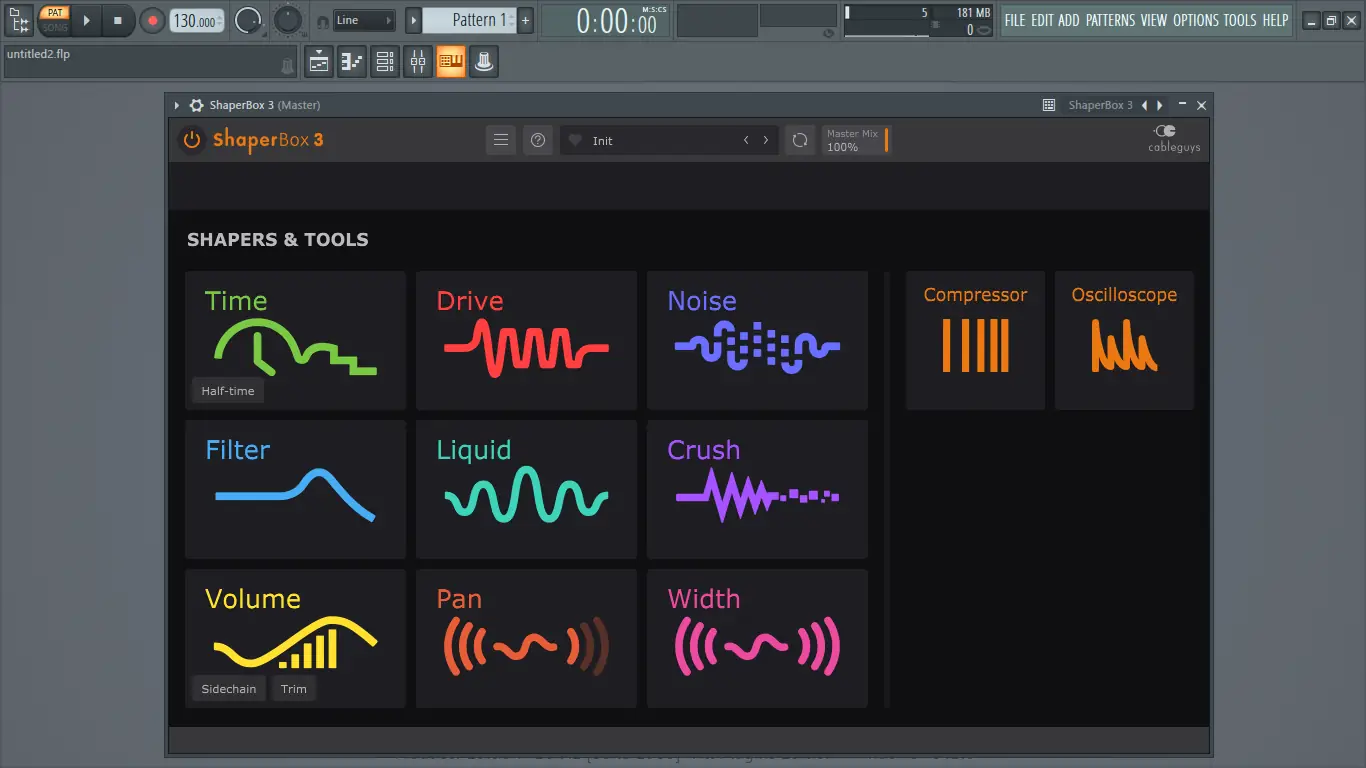The height and width of the screenshot is (768, 1366).
Task: Select previous preset in plugin title bar
Action: pyautogui.click(x=1145, y=105)
